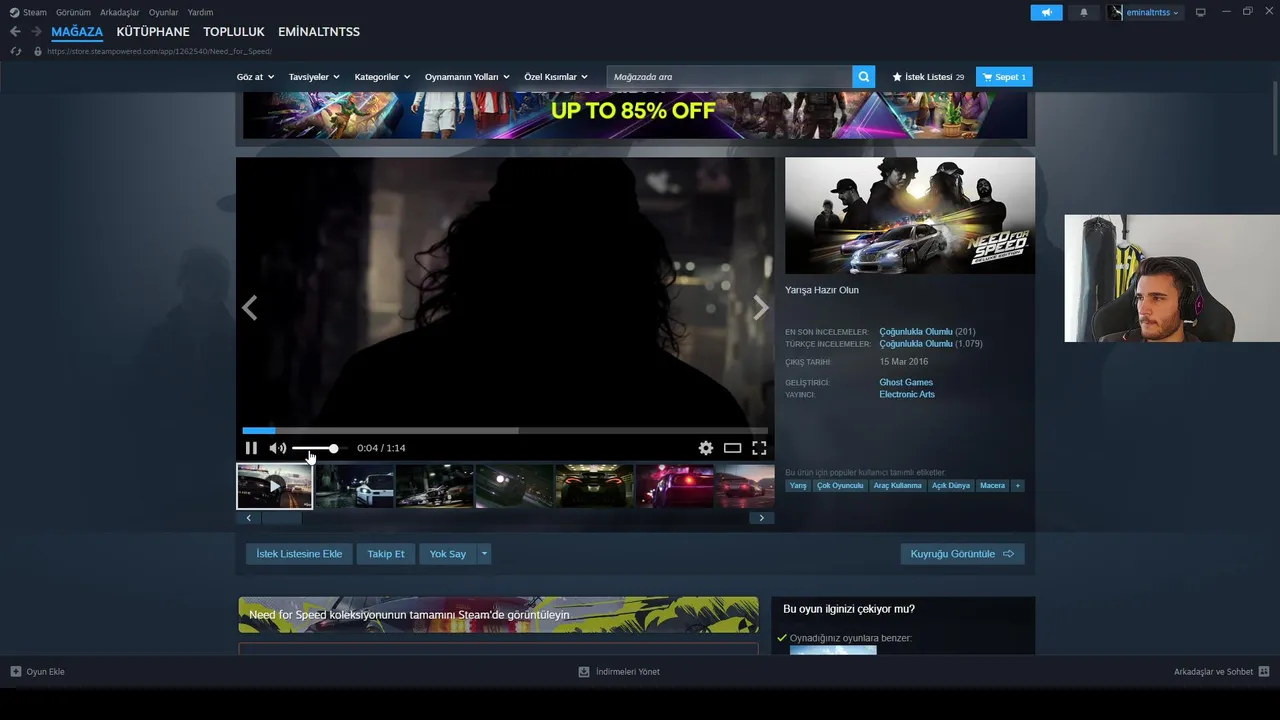
Task: Open Sepet shopping cart
Action: coord(1004,77)
